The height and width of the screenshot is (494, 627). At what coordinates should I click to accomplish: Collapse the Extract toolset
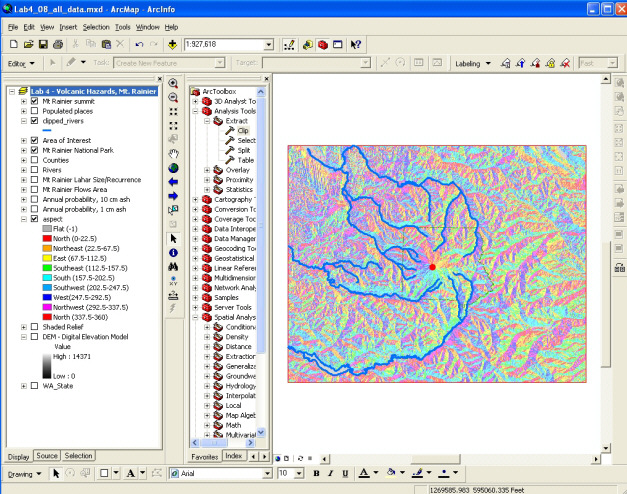point(207,121)
